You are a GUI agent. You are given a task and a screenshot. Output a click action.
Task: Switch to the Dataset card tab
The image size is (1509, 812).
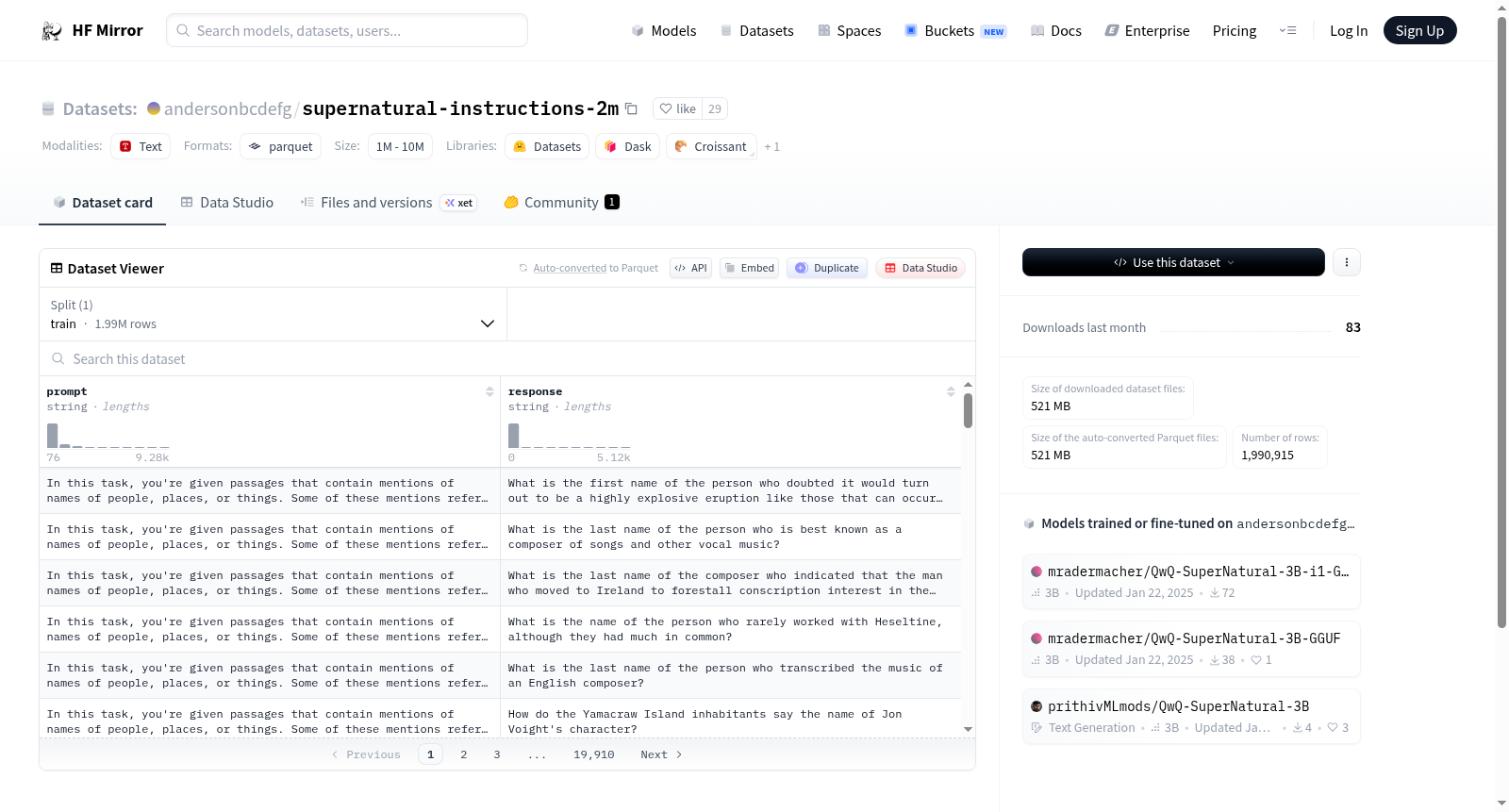point(103,203)
